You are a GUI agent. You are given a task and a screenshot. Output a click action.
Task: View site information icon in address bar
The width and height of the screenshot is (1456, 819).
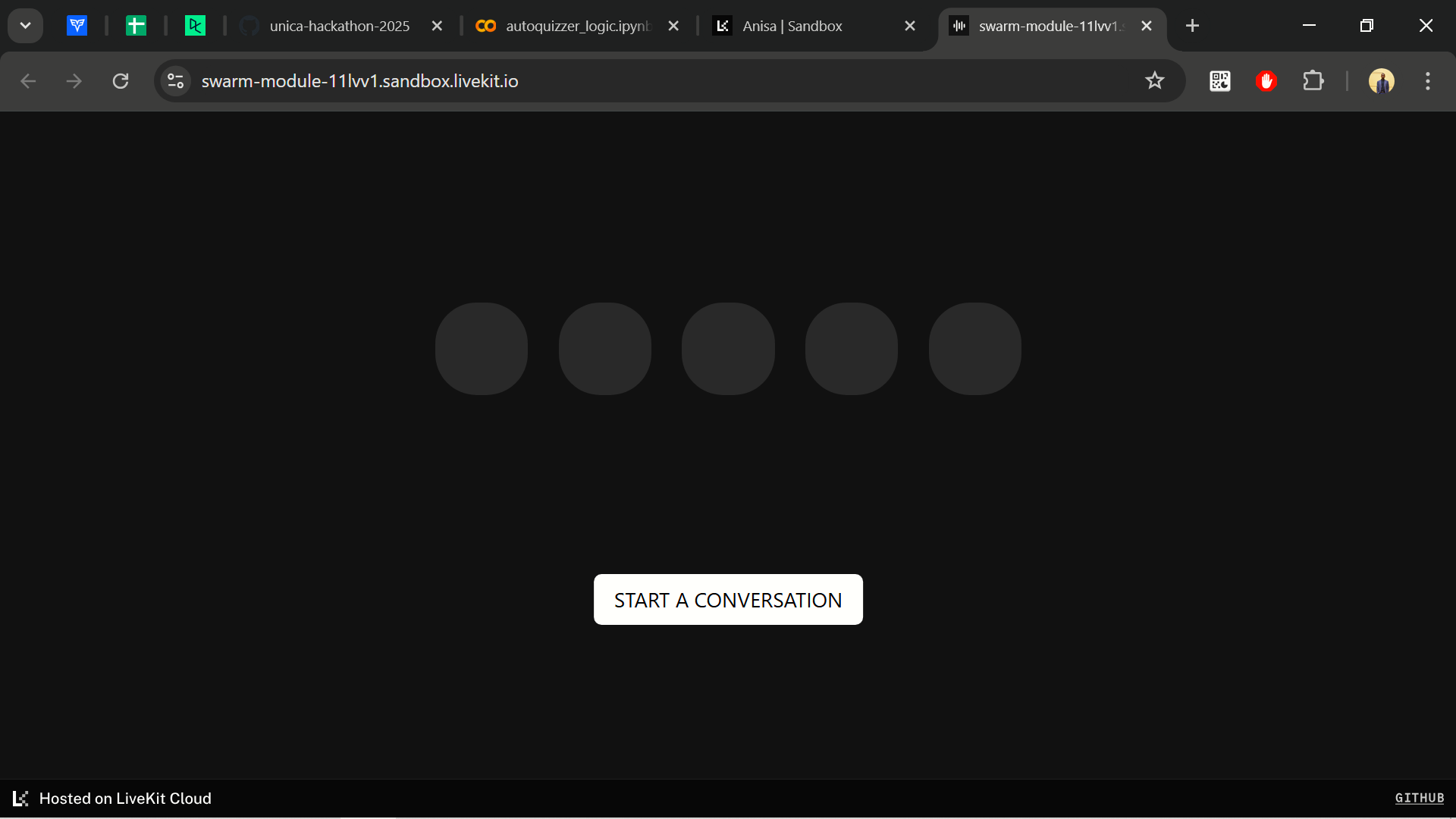pyautogui.click(x=176, y=81)
